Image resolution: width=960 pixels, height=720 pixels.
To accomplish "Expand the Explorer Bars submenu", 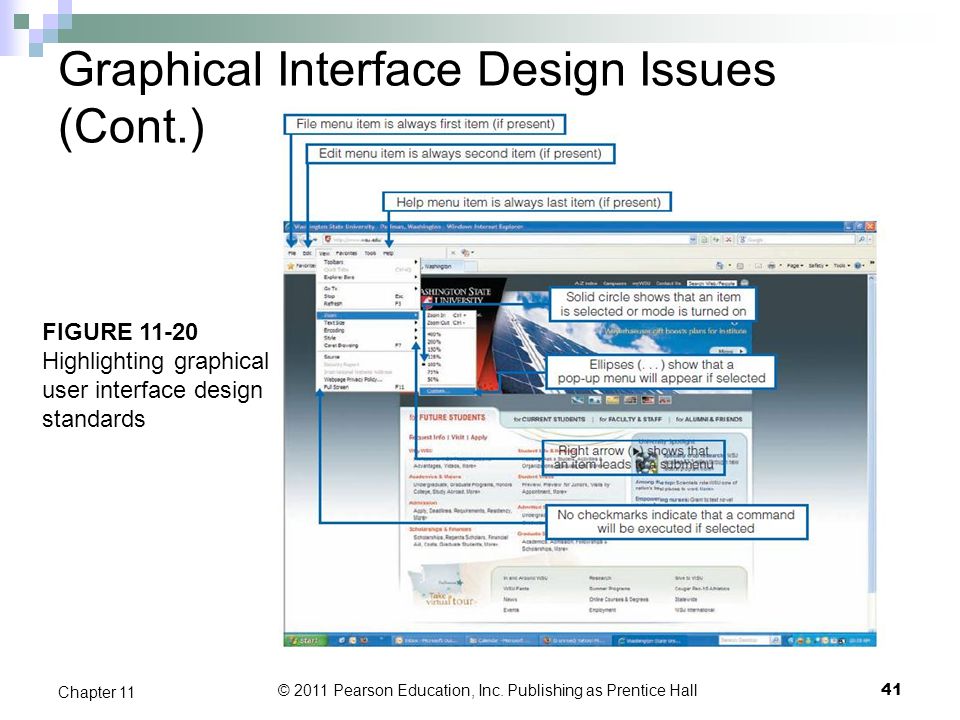I will pos(368,277).
